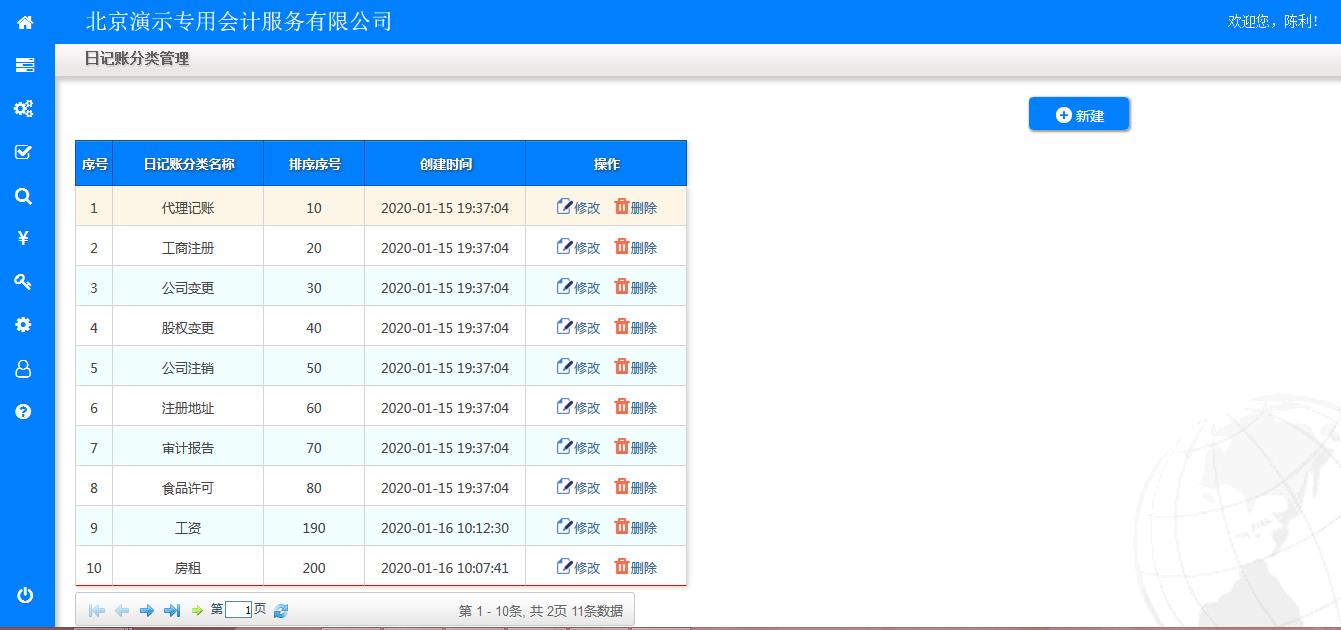Open the checkmark task icon in sidebar
The width and height of the screenshot is (1341, 630).
pos(24,152)
